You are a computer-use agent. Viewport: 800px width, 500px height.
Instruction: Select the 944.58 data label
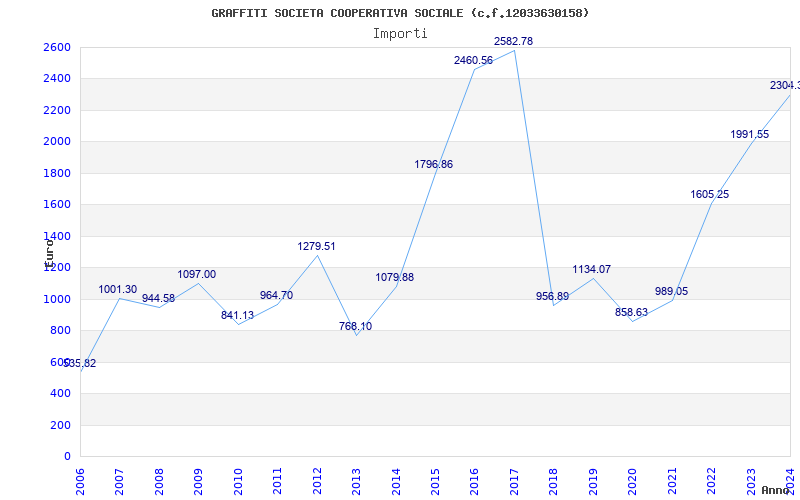click(x=158, y=298)
